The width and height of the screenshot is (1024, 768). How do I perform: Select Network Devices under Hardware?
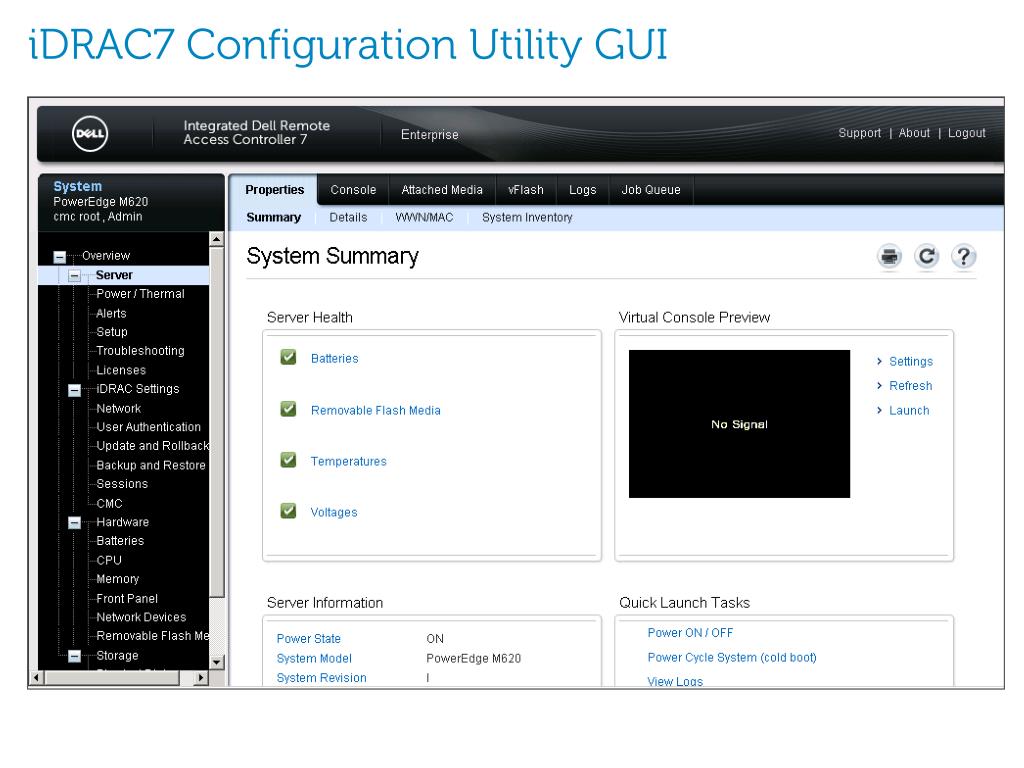point(140,617)
